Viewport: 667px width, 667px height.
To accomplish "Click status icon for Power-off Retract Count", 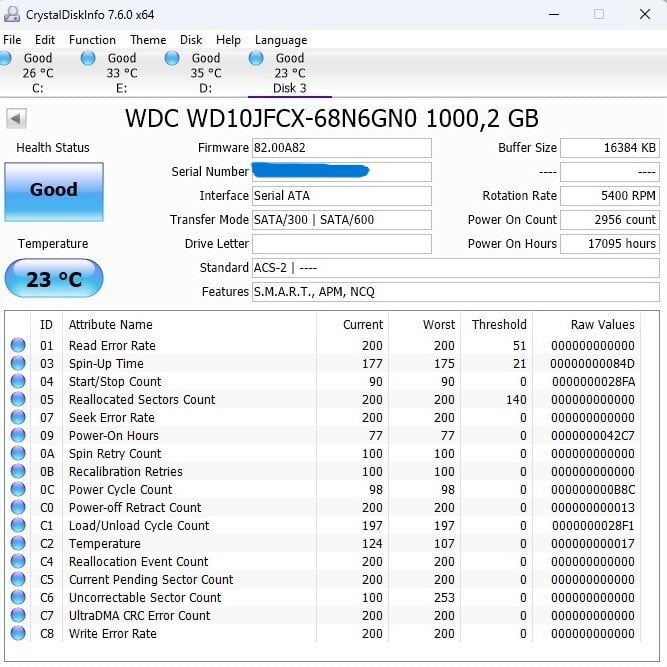I will [18, 507].
